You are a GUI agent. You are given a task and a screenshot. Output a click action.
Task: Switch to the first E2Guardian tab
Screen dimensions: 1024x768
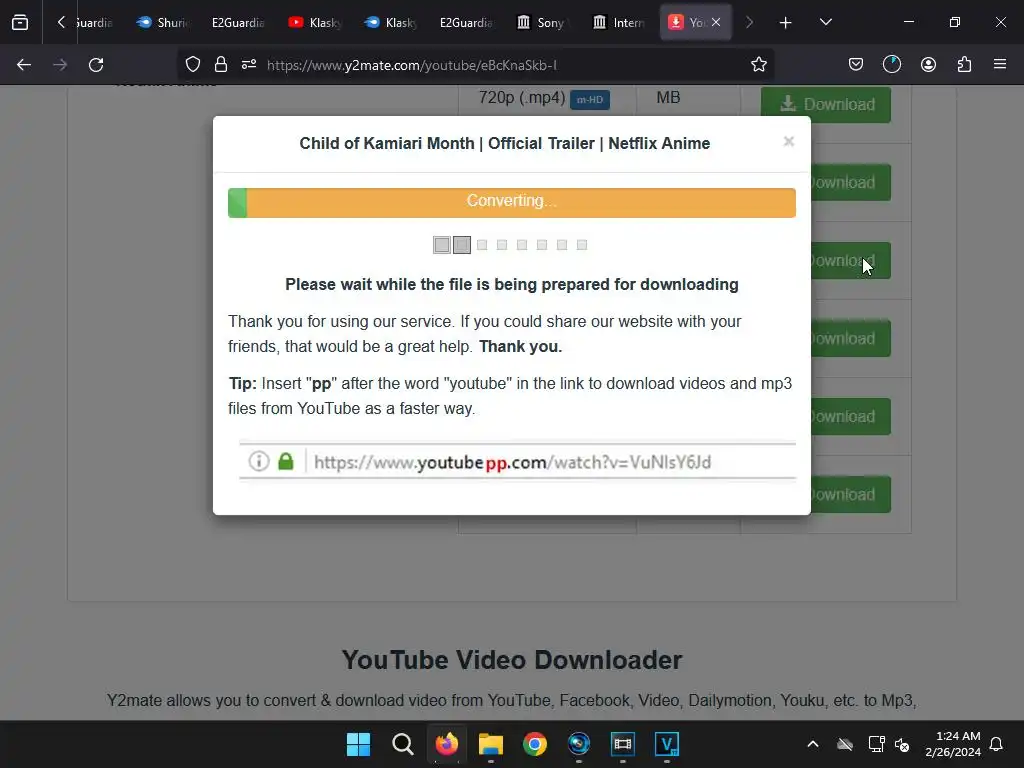(238, 23)
